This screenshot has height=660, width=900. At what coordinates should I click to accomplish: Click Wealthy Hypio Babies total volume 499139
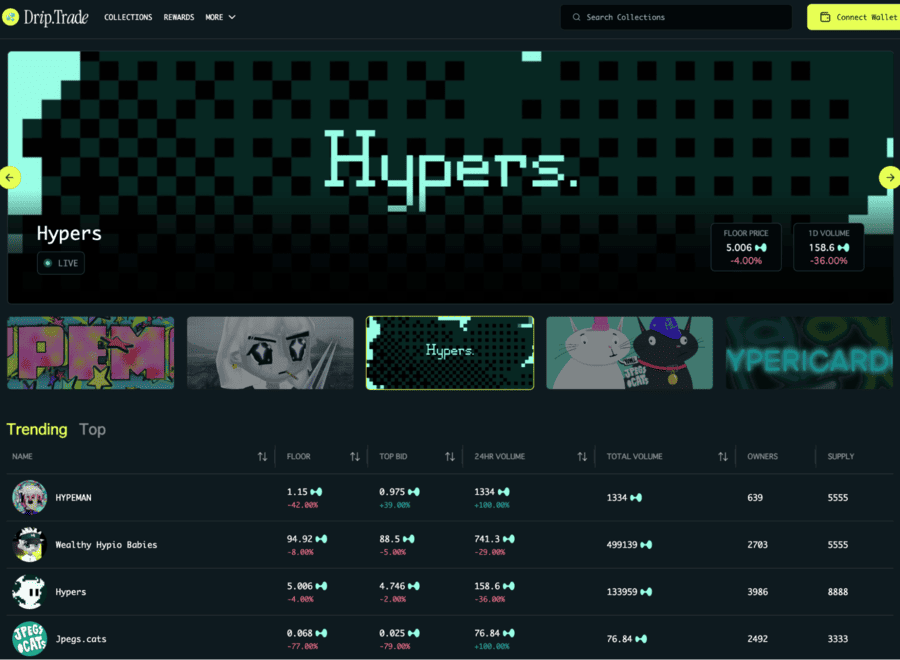click(622, 545)
